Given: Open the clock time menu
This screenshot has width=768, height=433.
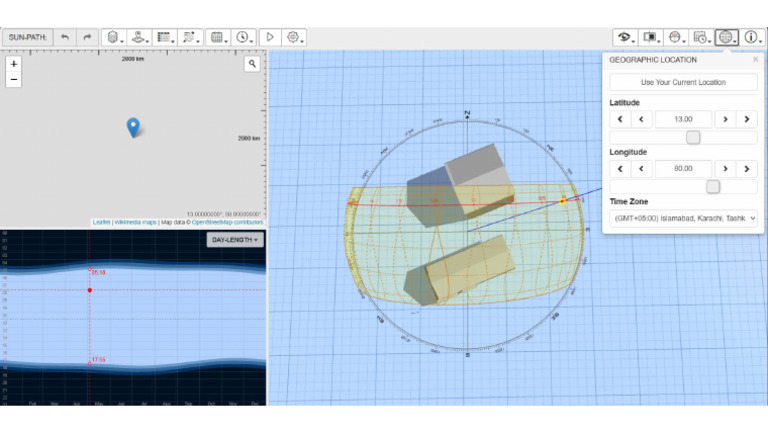Looking at the screenshot, I should [x=243, y=37].
